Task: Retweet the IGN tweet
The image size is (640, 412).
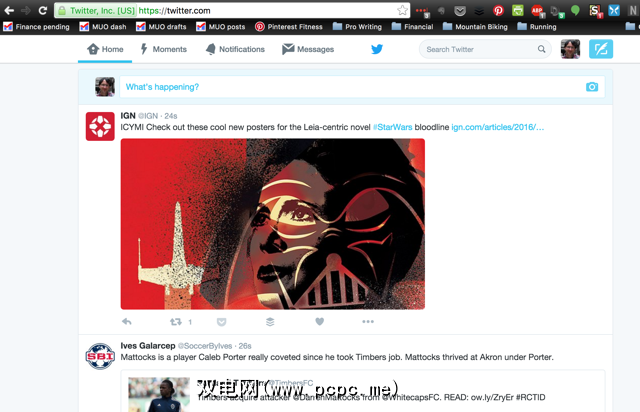Action: click(x=176, y=322)
